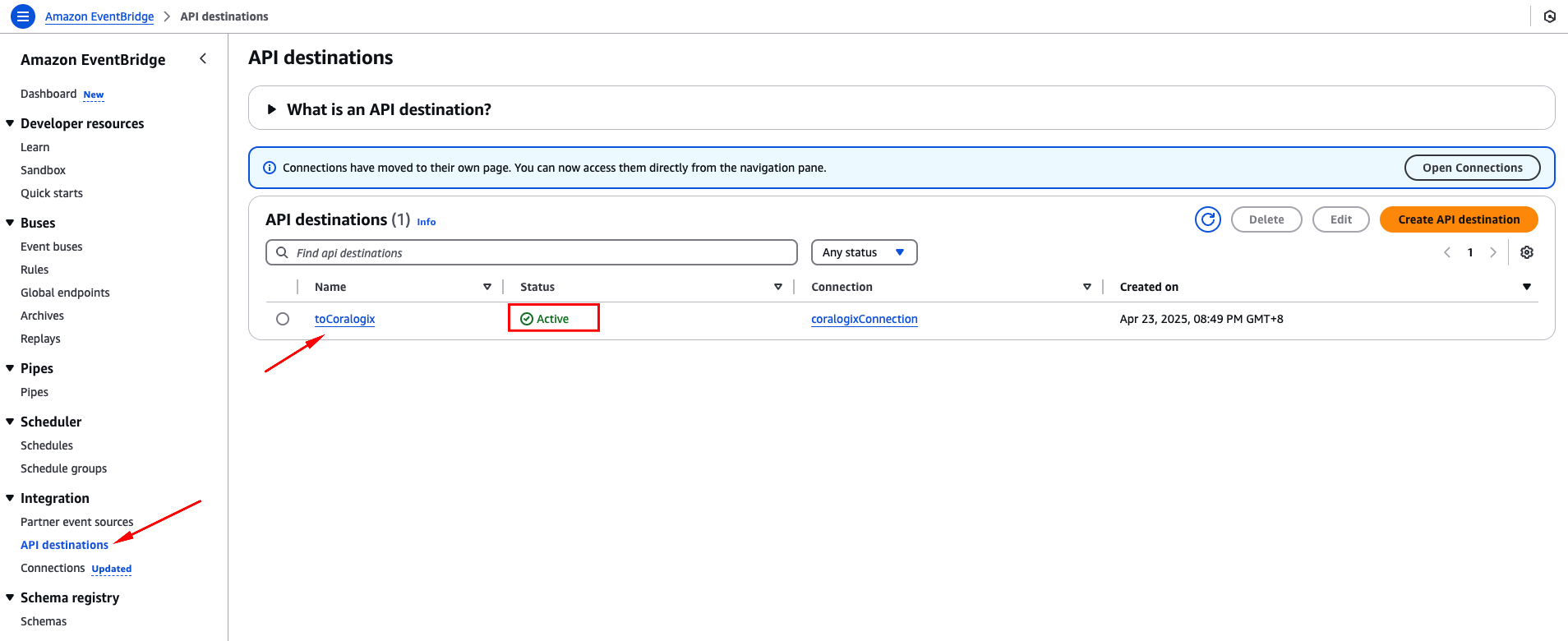Open Replays in the sidebar
The height and width of the screenshot is (641, 1568).
pos(40,339)
